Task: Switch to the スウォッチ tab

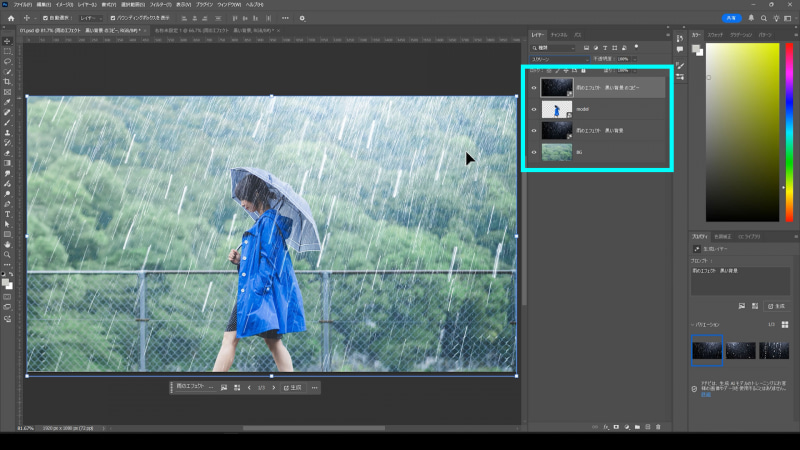Action: 715,35
